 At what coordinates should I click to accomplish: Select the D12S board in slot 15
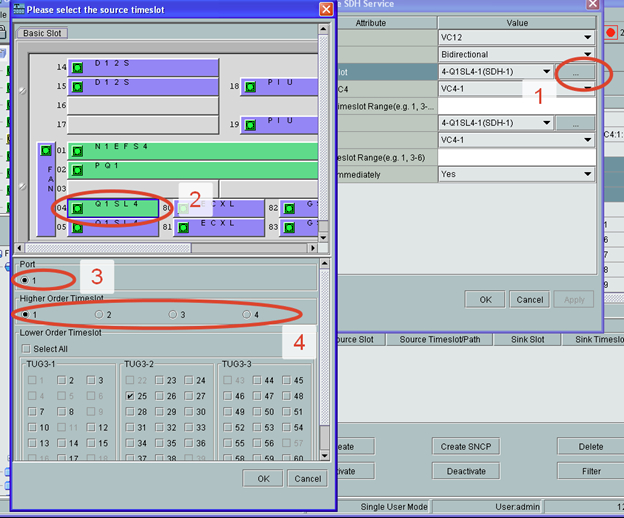coord(143,86)
